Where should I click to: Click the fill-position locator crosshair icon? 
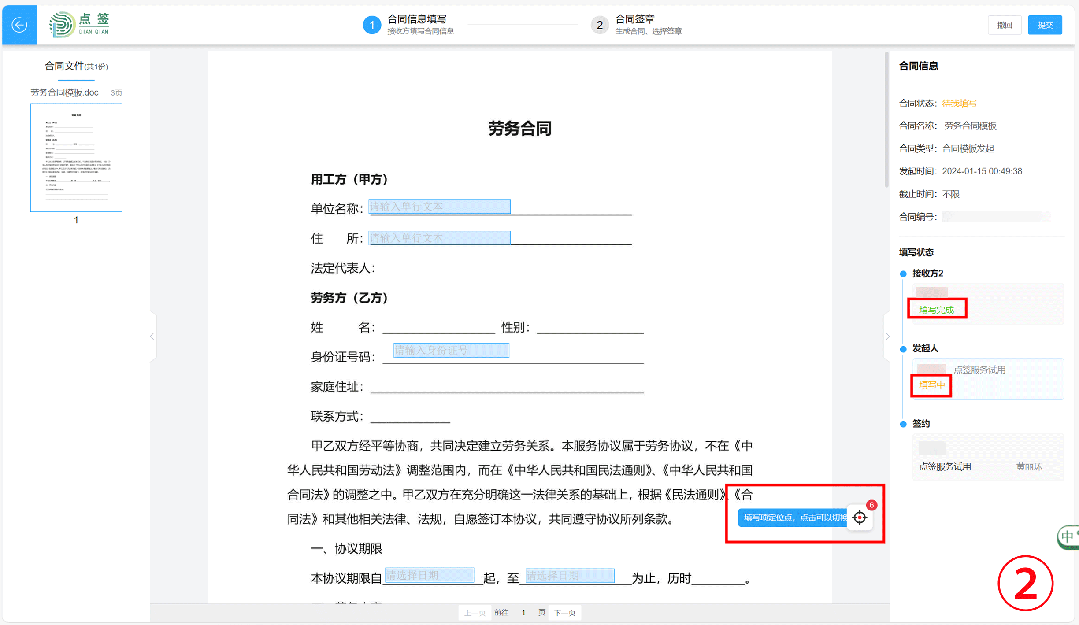coord(859,517)
